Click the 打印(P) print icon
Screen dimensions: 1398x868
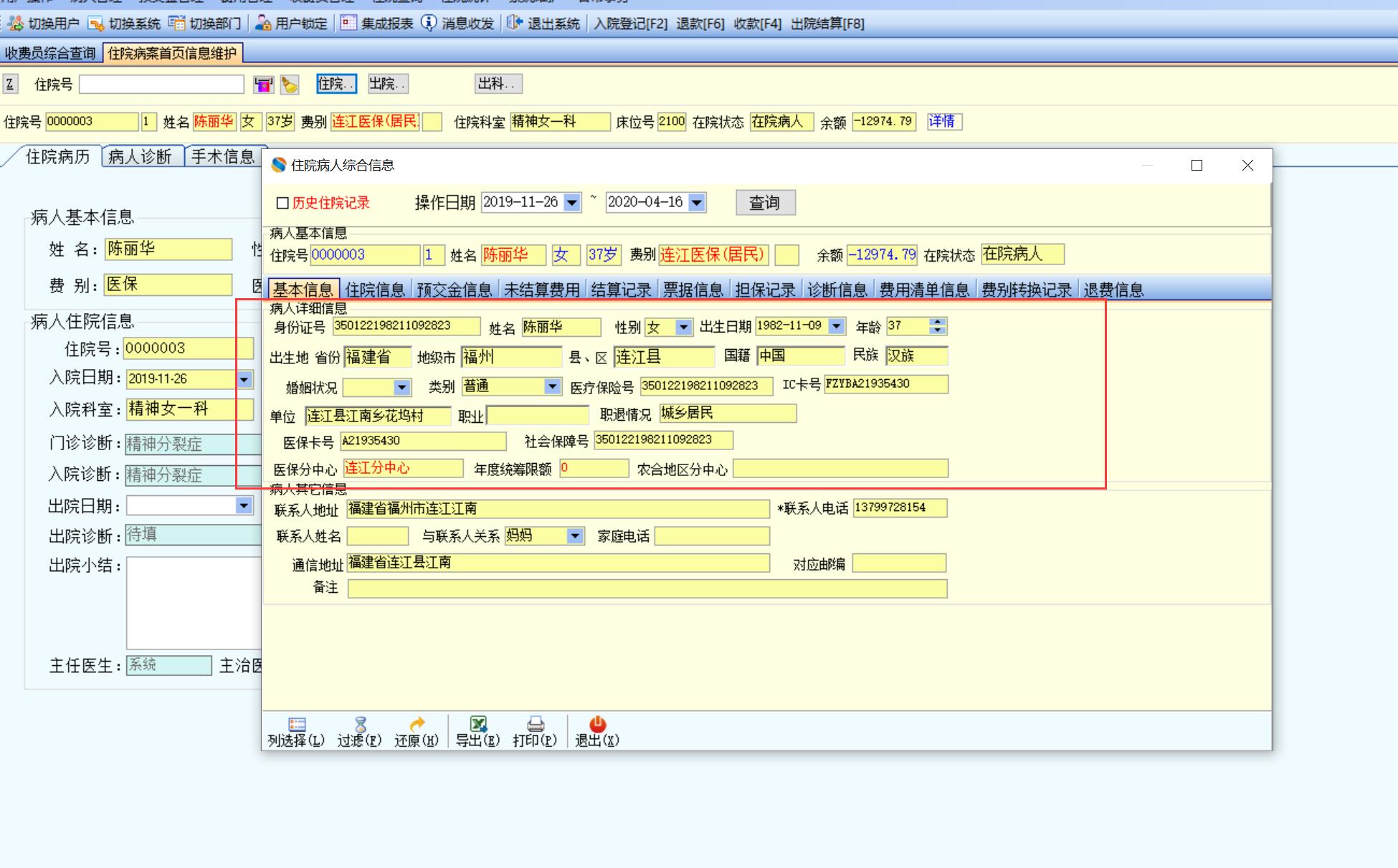tap(535, 725)
